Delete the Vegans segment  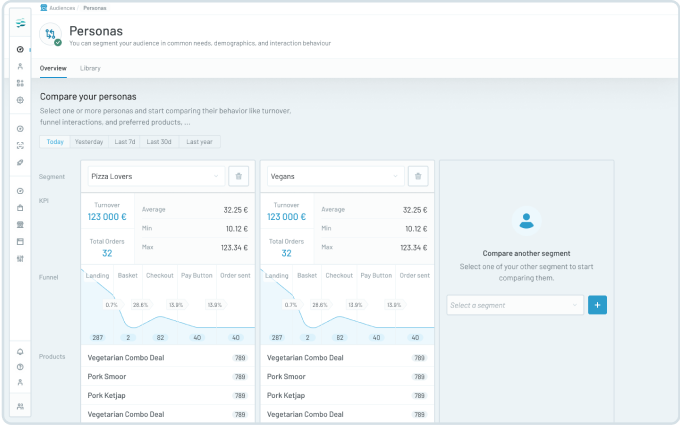pos(418,176)
